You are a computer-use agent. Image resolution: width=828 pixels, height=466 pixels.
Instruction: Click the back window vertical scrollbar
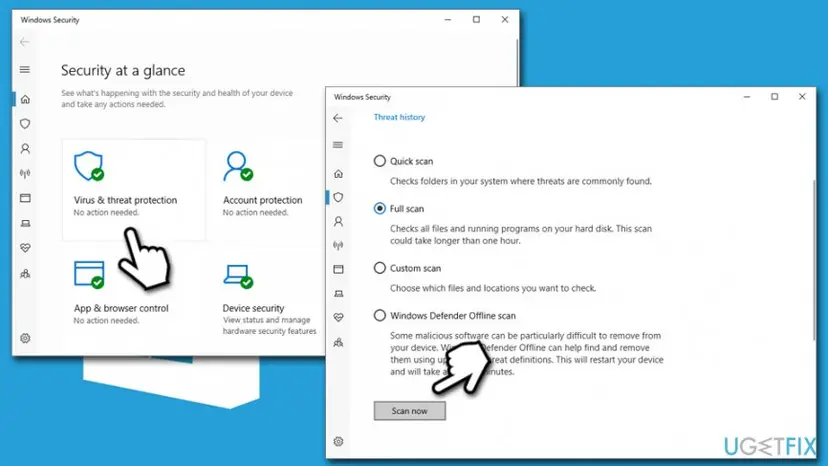[x=516, y=61]
